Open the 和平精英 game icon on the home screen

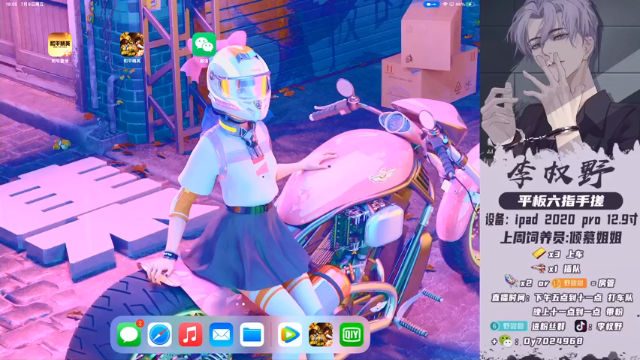click(x=132, y=45)
